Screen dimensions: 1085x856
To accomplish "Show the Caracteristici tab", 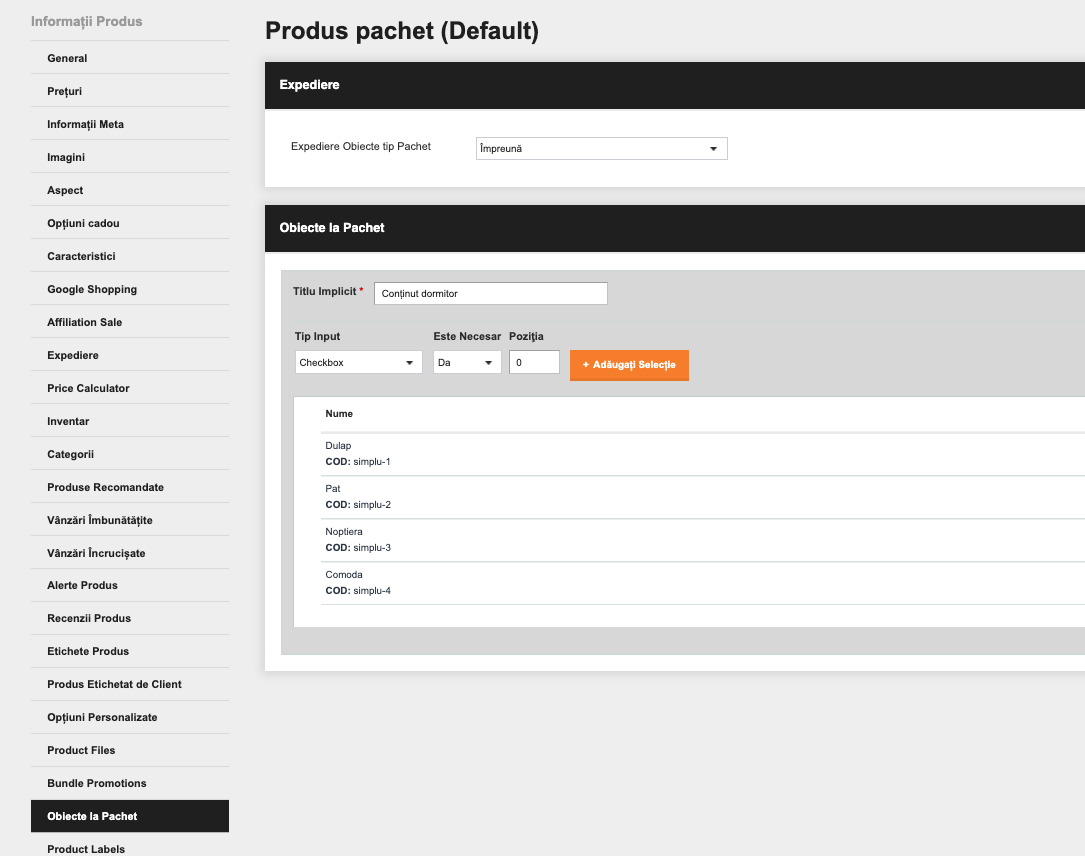I will 130,256.
